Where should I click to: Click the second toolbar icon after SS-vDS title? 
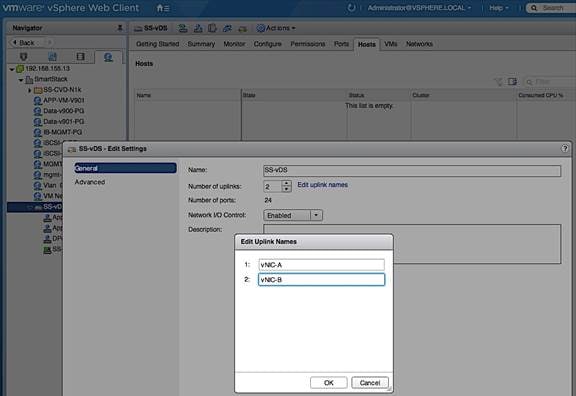click(198, 28)
